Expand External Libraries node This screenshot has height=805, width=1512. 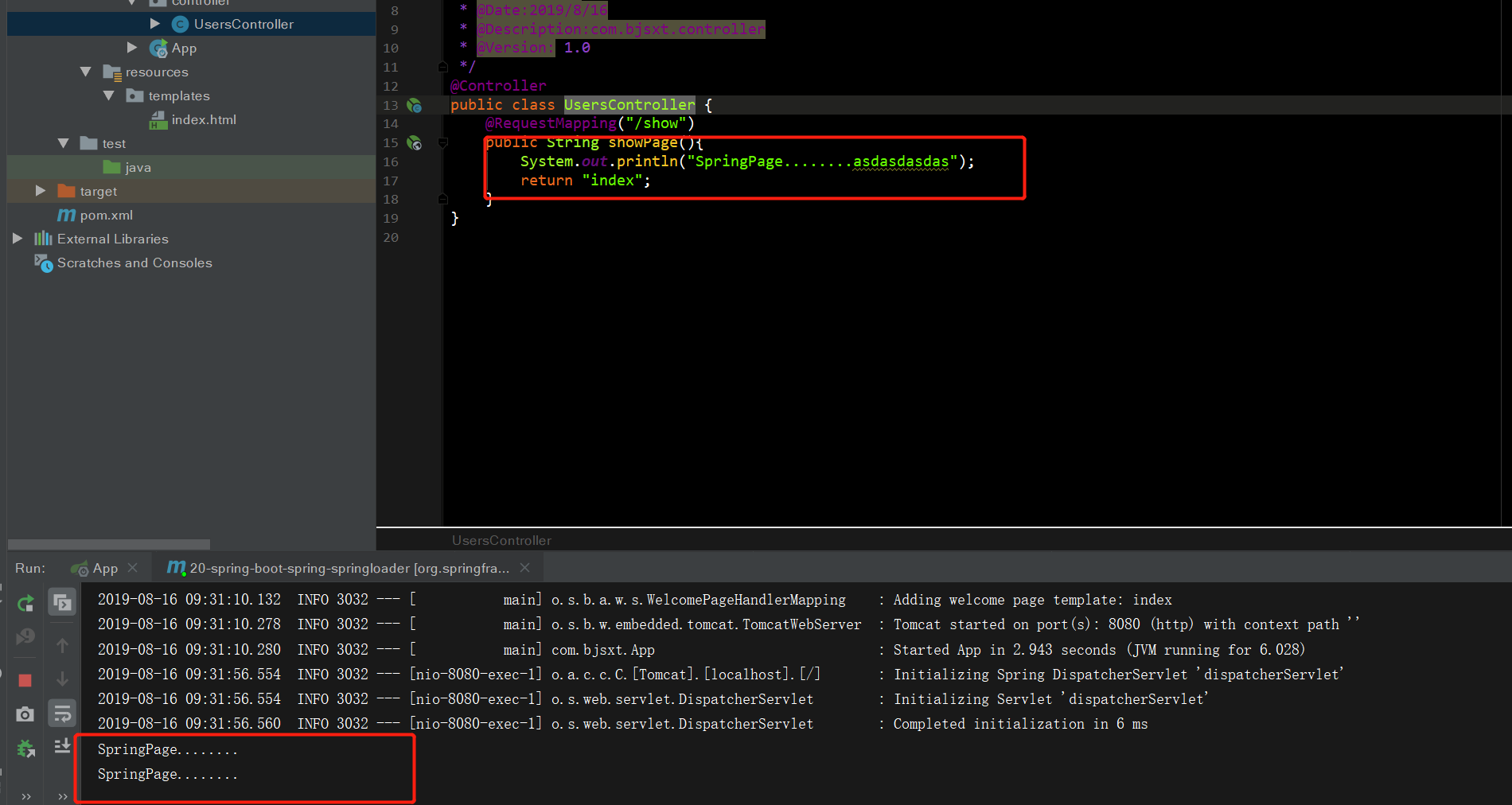click(18, 239)
